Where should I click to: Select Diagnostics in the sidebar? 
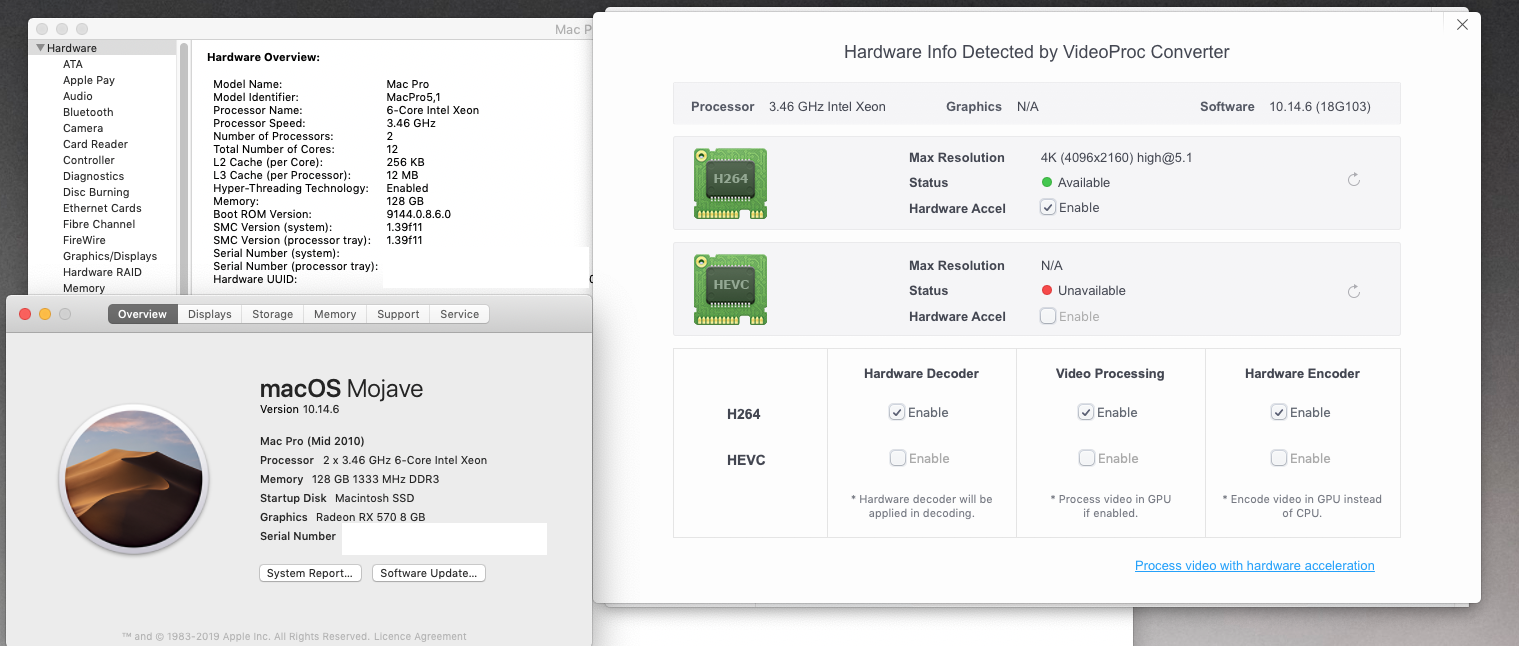point(94,176)
